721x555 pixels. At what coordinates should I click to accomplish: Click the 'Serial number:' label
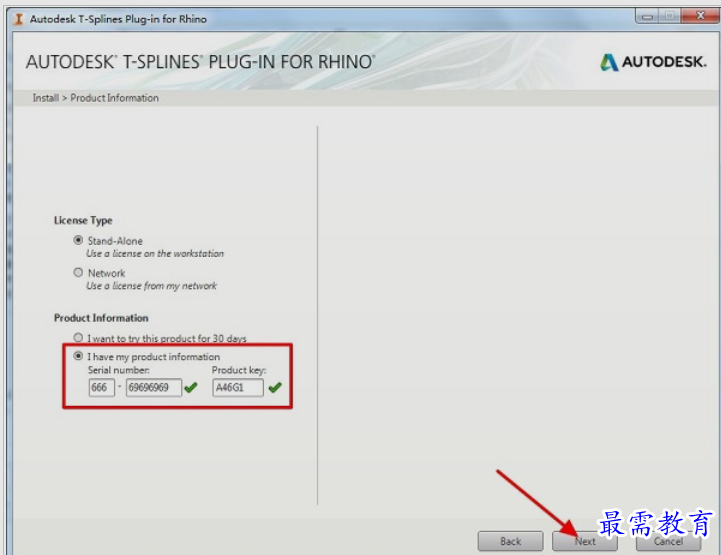click(x=119, y=370)
